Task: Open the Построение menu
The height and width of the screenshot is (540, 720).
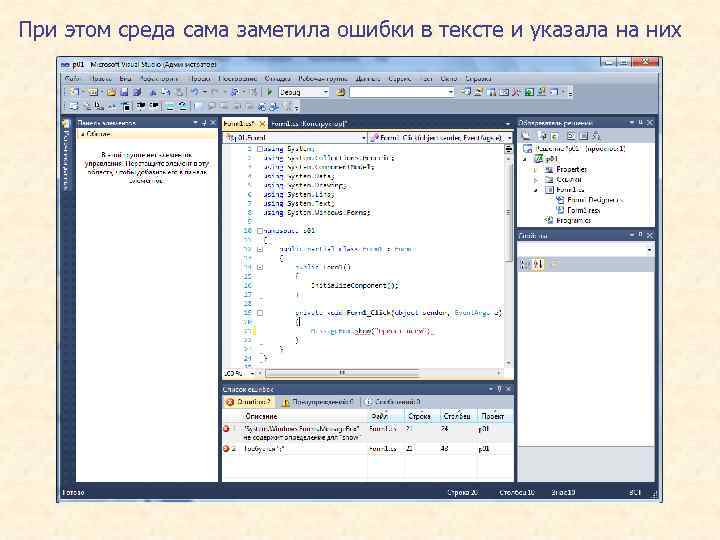Action: [x=237, y=79]
